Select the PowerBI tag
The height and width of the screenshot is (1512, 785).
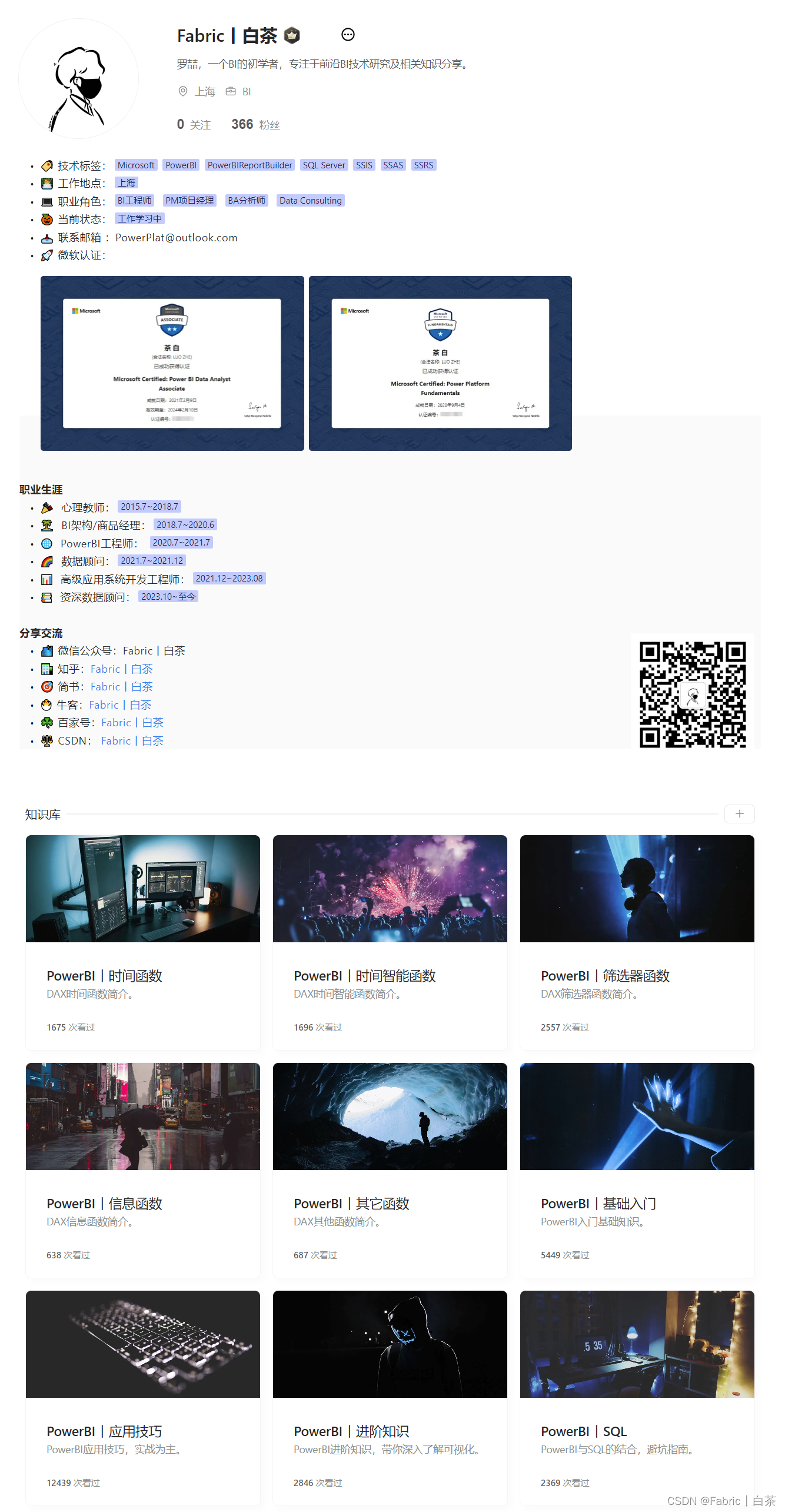(x=181, y=165)
